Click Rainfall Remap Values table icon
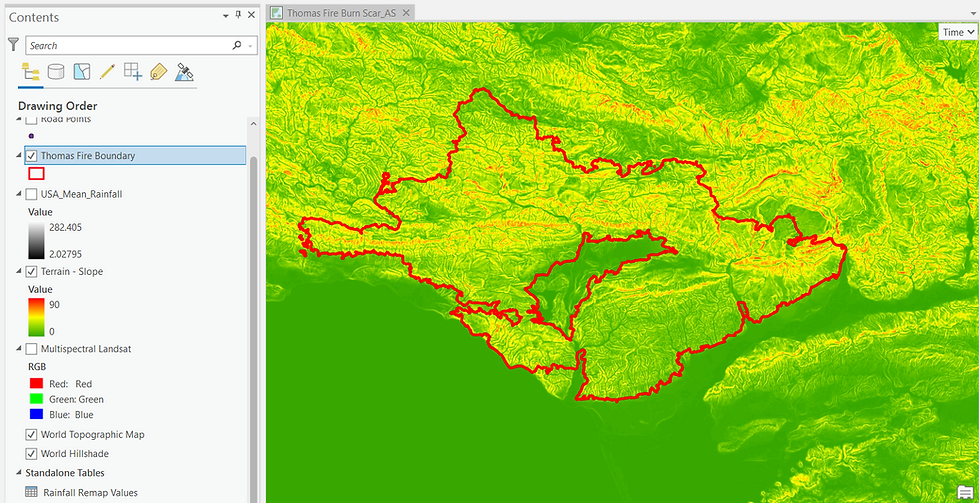 click(31, 492)
